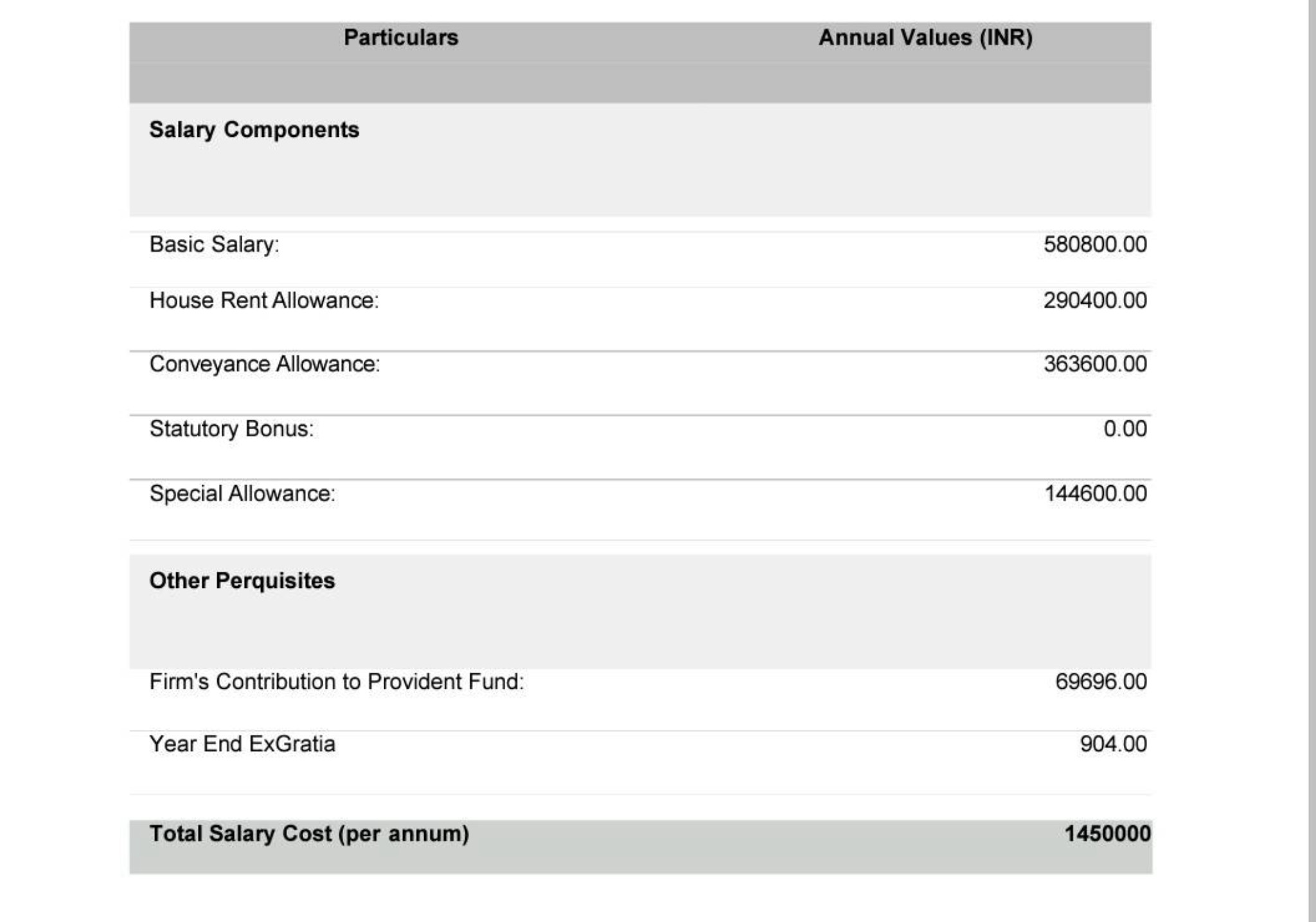1316x922 pixels.
Task: Click the vertical scrollbar at right edge
Action: pos(1312,461)
